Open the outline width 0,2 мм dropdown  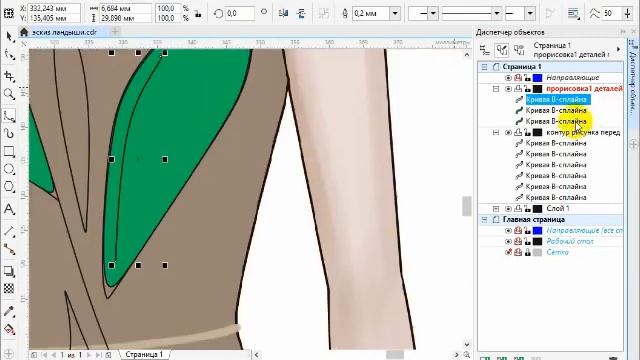[x=395, y=13]
